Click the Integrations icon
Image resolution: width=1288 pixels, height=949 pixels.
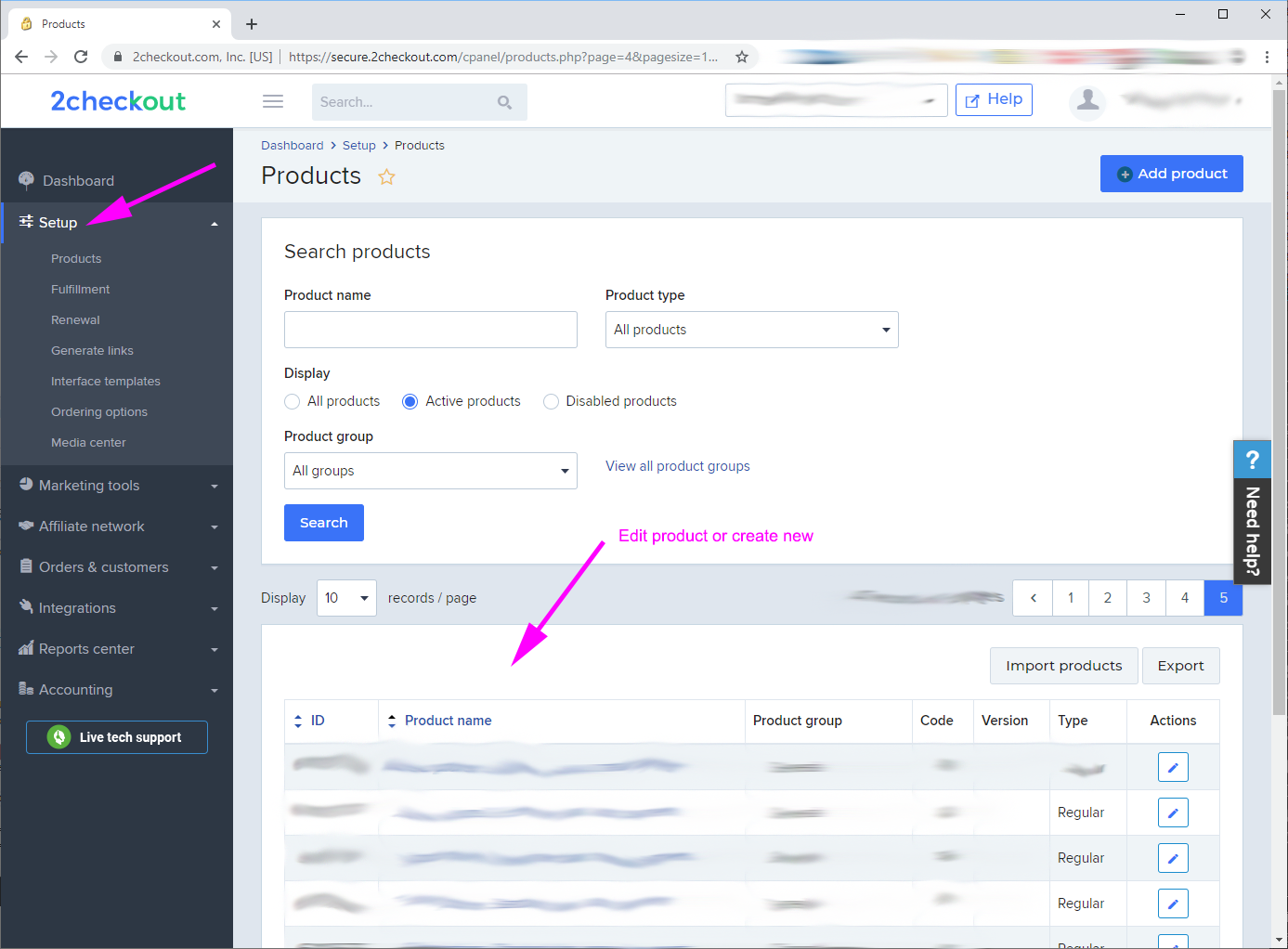pos(26,607)
